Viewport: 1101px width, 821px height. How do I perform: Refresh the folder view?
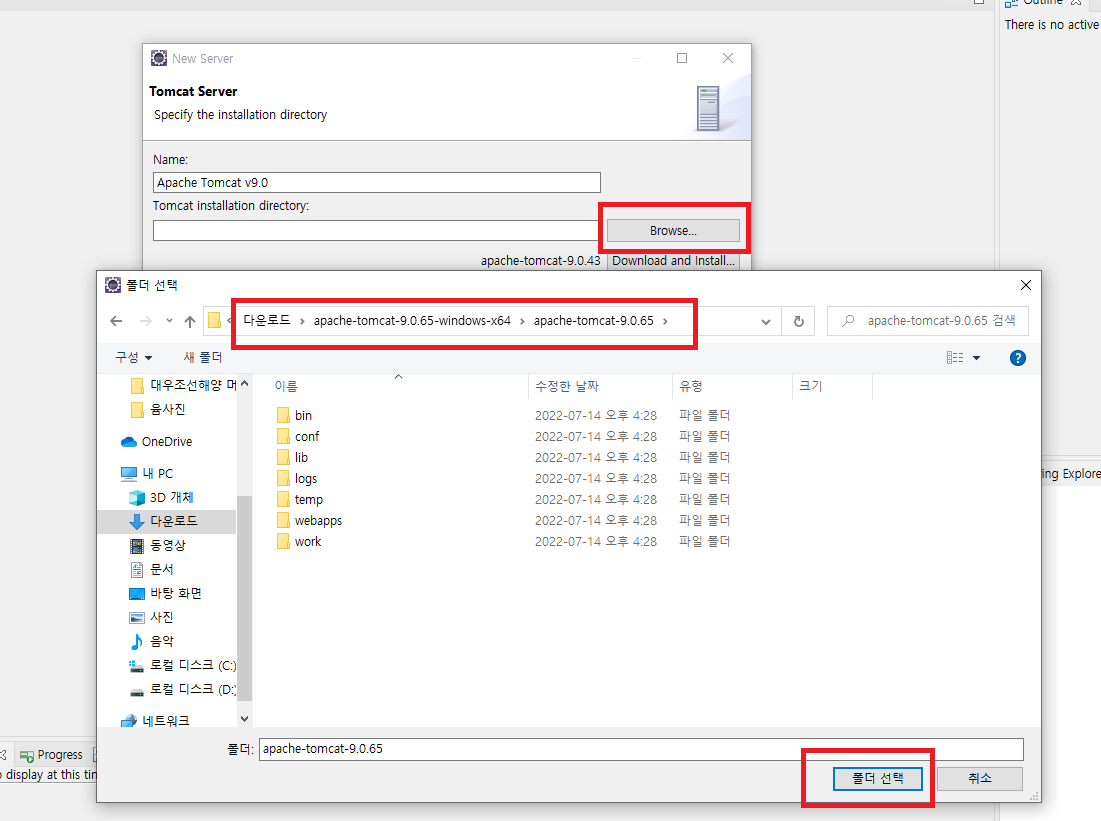[x=798, y=322]
